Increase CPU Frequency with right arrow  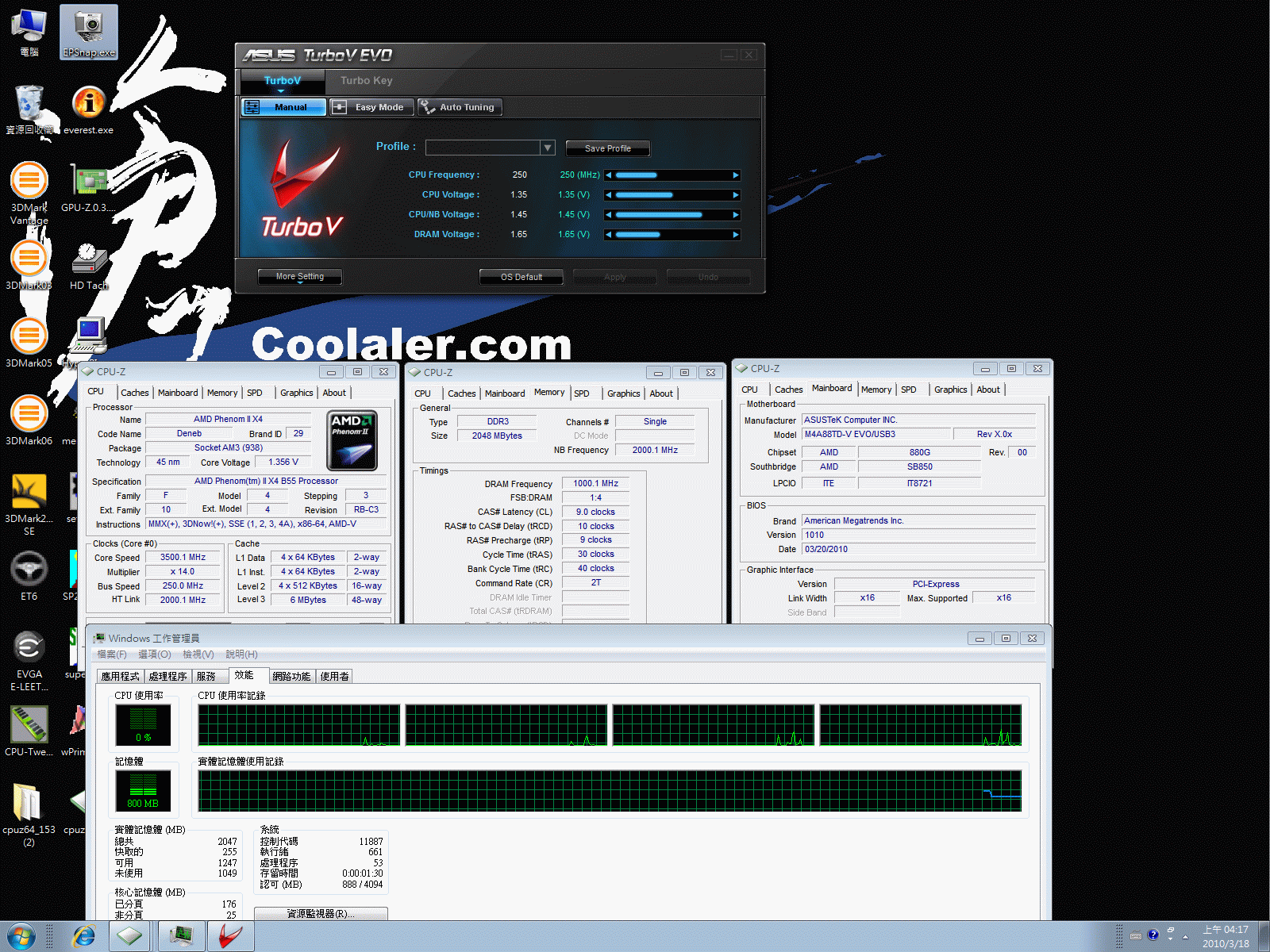[x=736, y=175]
